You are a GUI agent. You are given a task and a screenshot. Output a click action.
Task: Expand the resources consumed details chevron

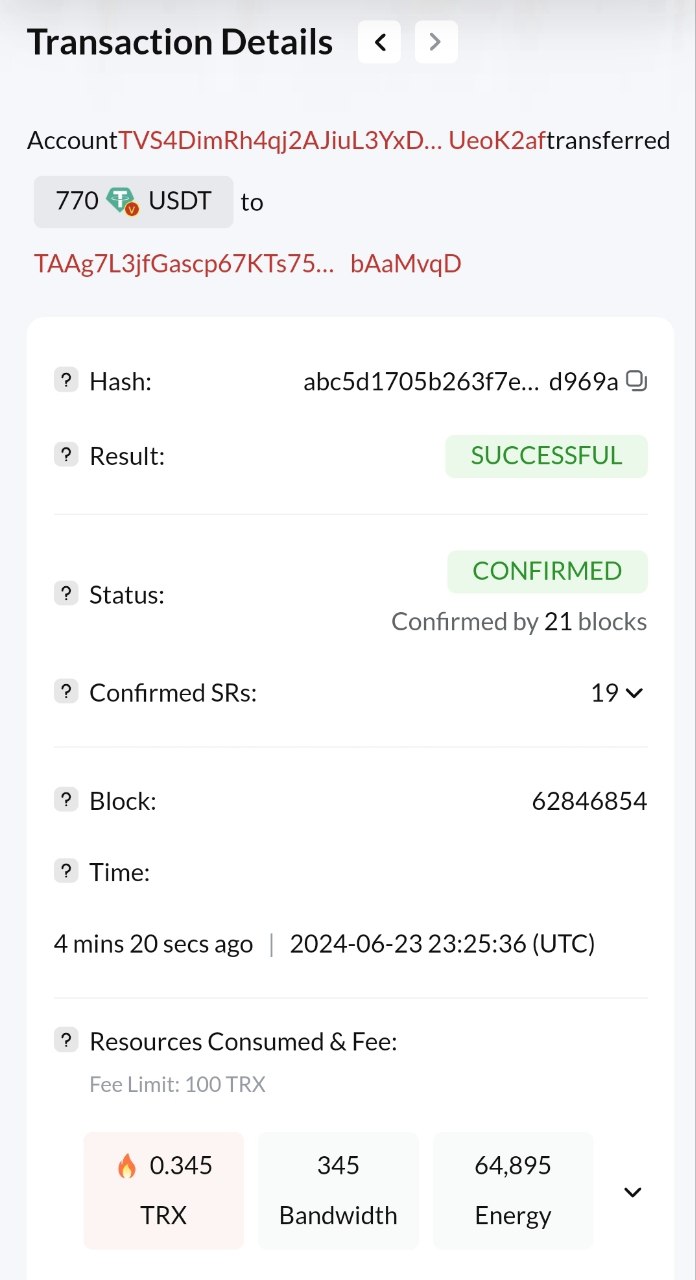click(632, 1191)
